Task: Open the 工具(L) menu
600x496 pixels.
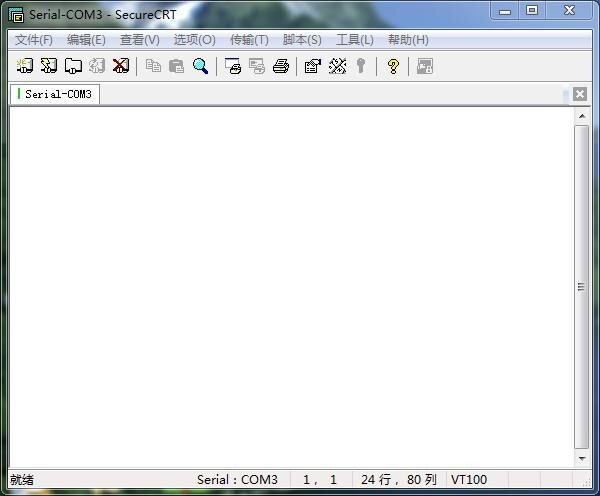Action: [355, 40]
